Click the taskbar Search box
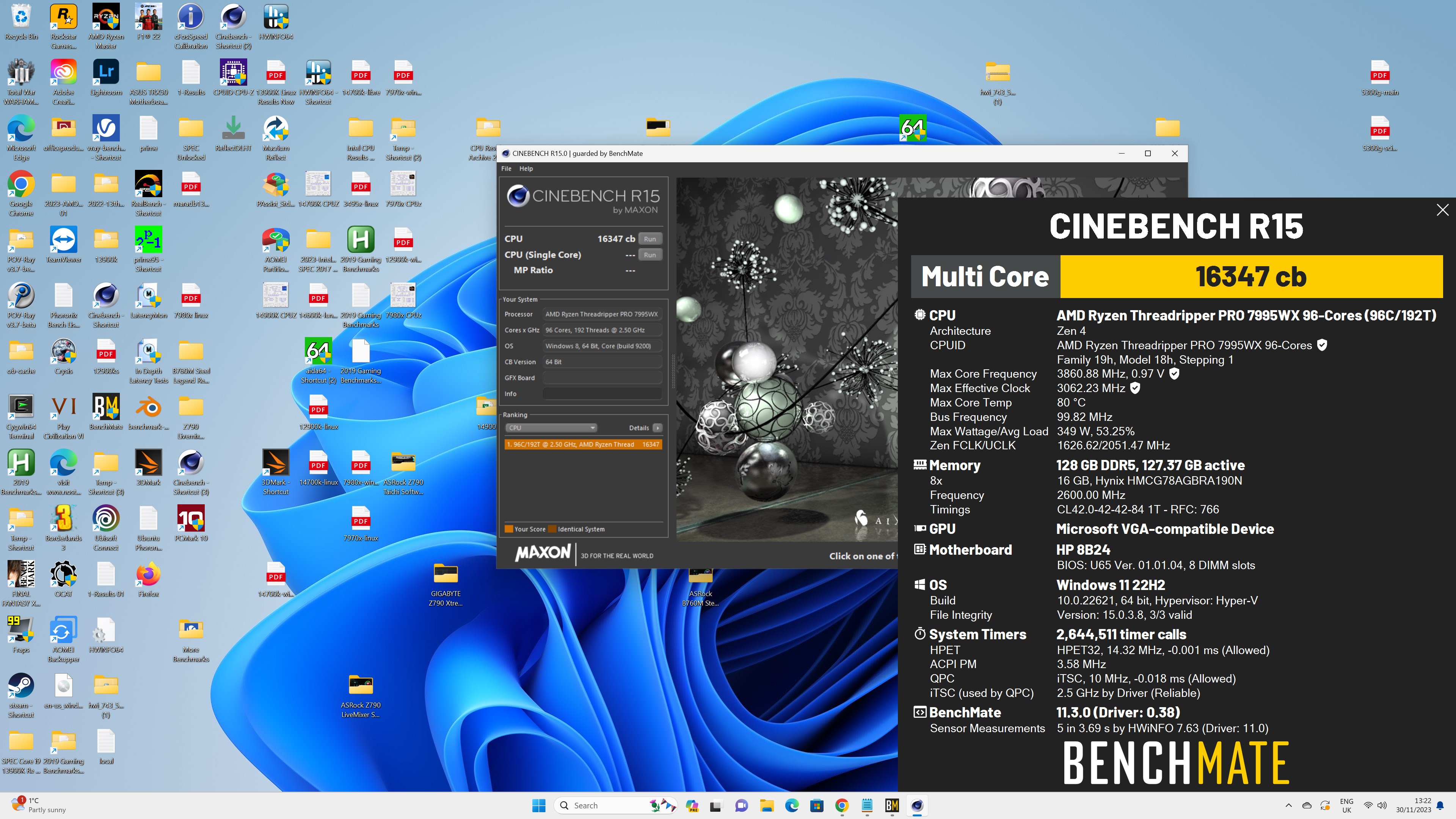This screenshot has width=1456, height=819. (615, 805)
